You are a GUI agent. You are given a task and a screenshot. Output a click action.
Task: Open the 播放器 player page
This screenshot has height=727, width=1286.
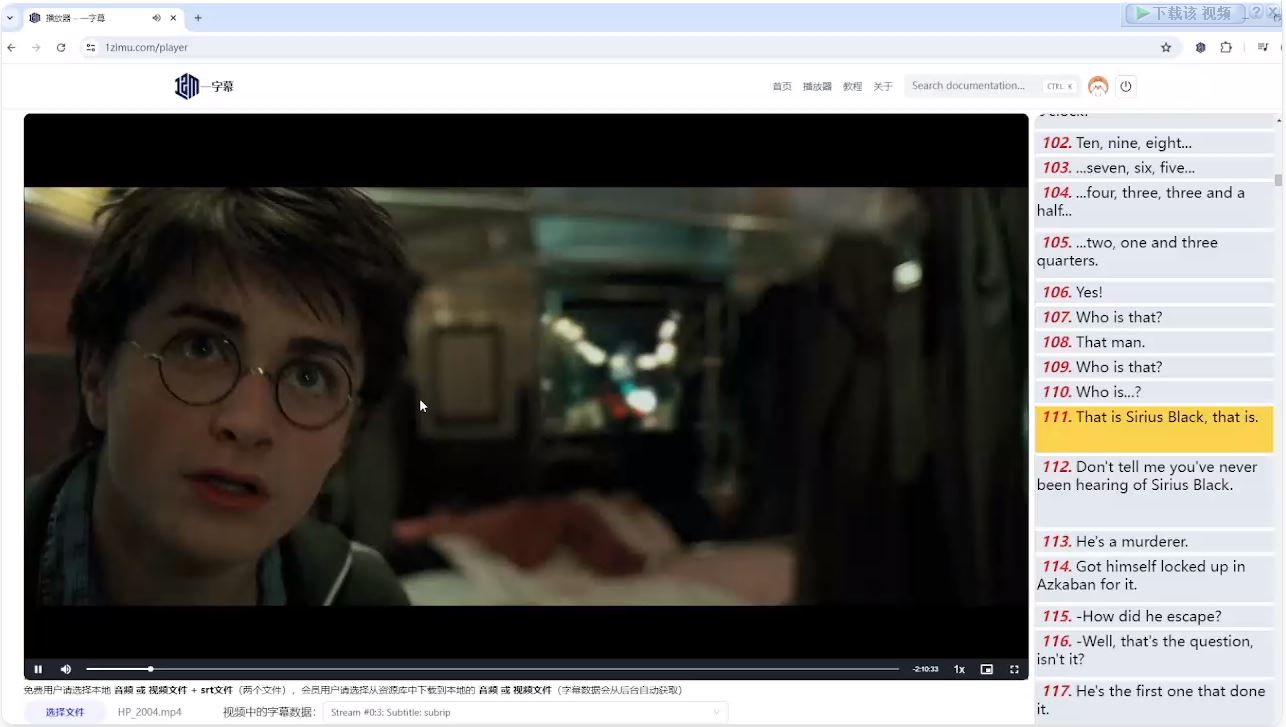click(817, 87)
